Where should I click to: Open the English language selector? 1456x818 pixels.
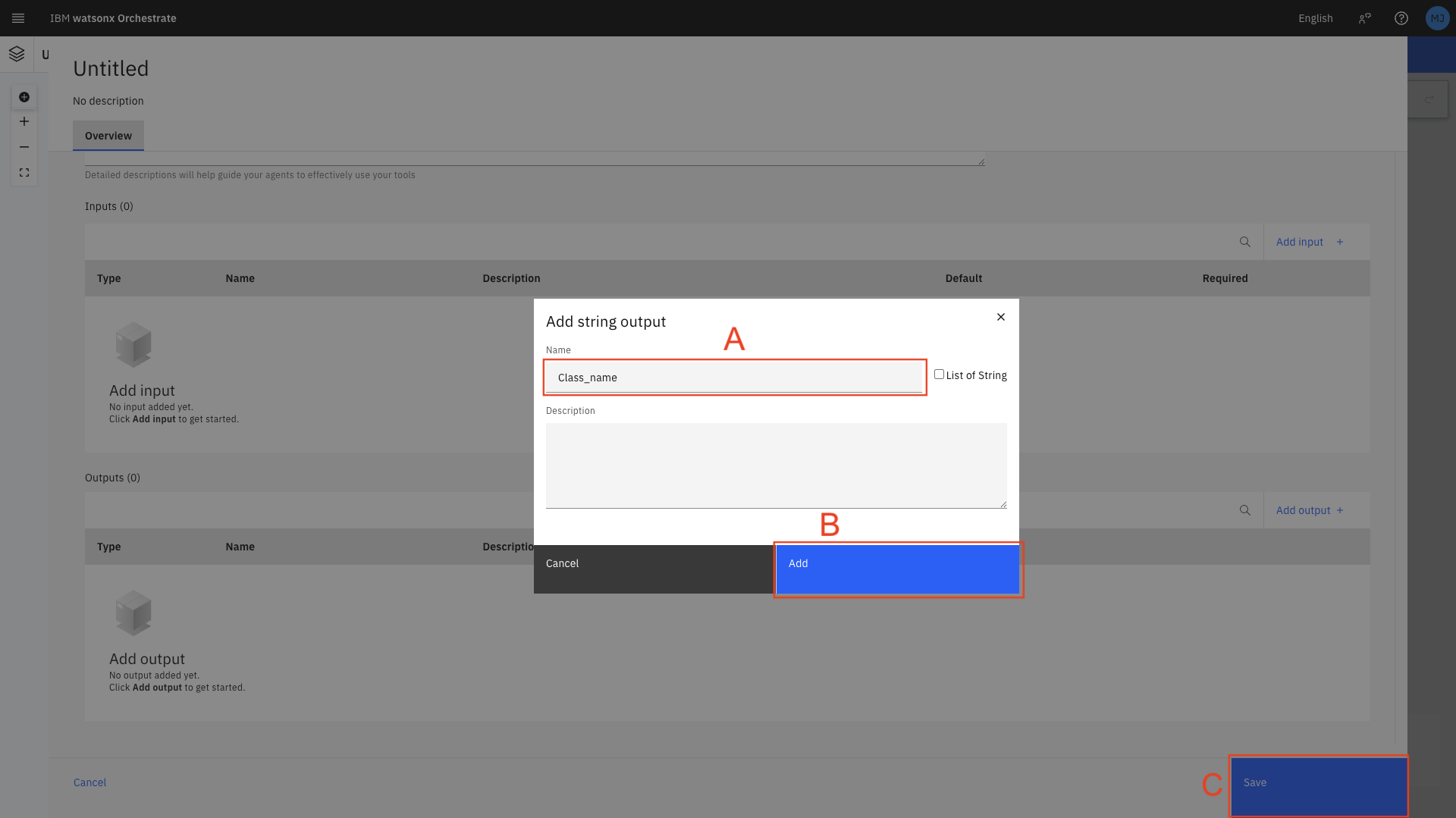(1315, 18)
